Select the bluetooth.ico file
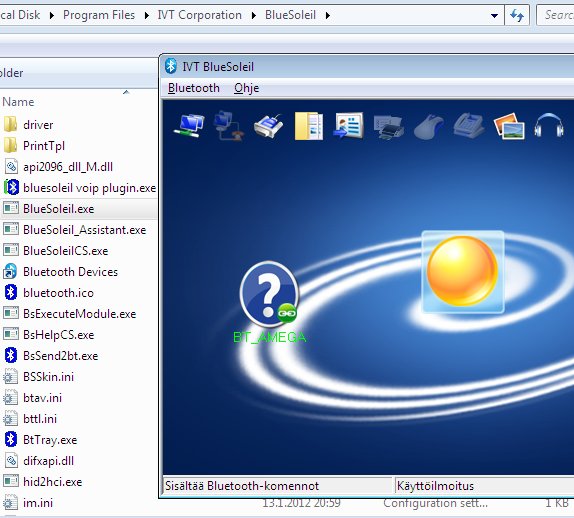 point(58,293)
